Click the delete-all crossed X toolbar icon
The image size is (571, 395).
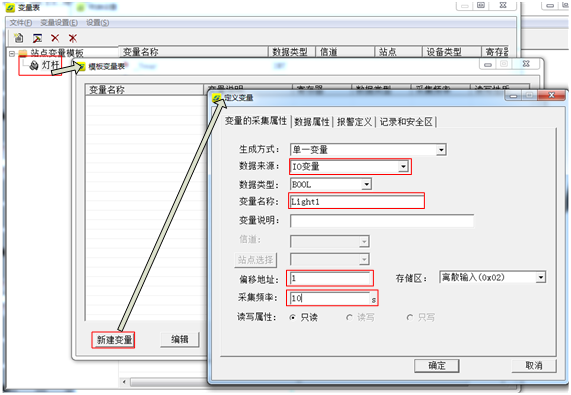73,38
